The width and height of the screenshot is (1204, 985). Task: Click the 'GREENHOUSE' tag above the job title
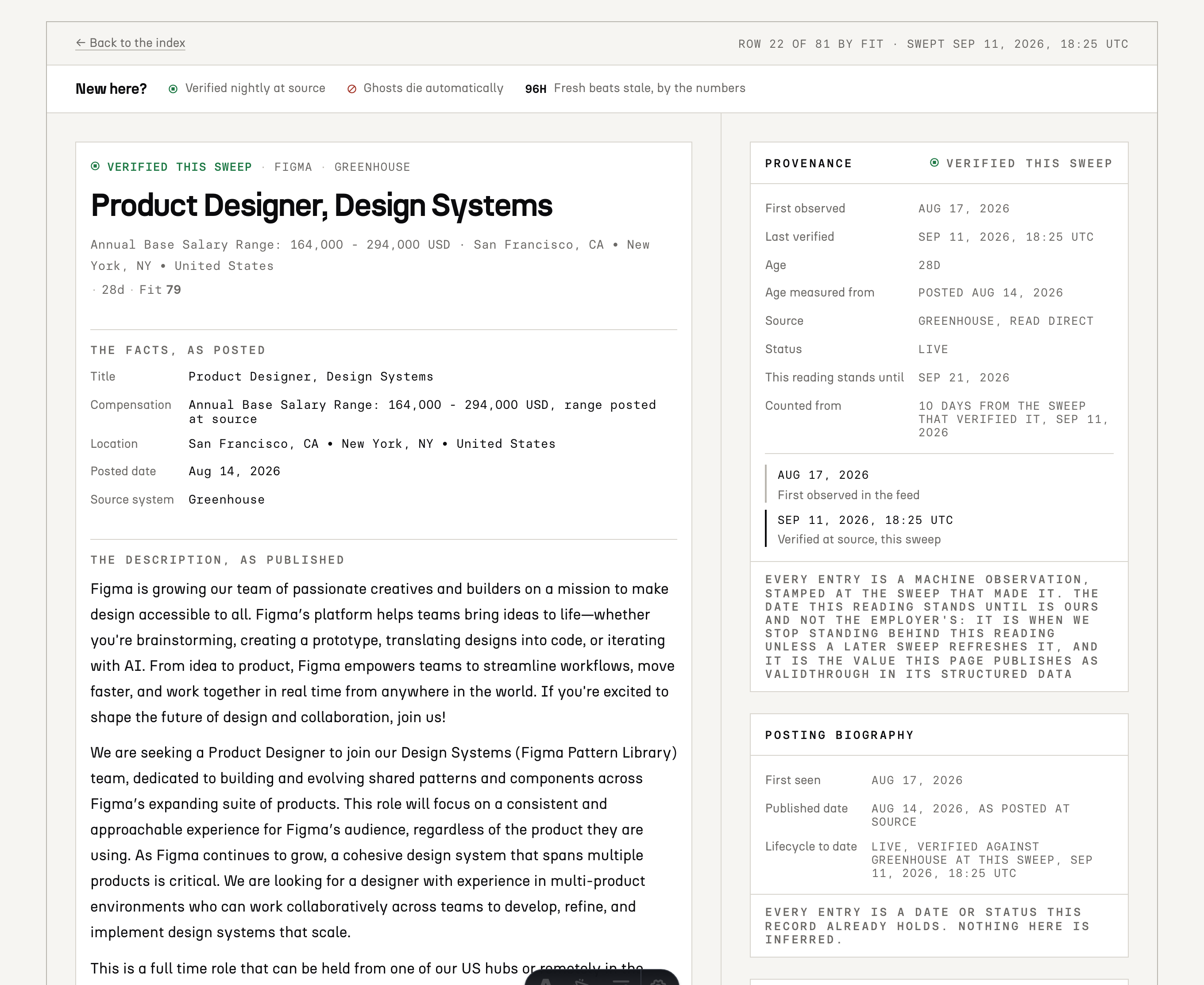click(372, 167)
